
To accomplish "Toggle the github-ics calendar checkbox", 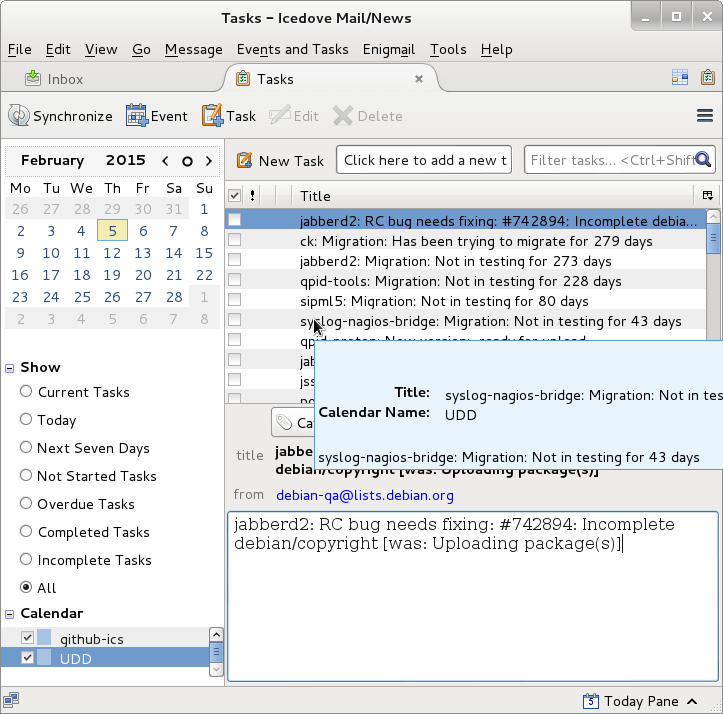I will (27, 638).
